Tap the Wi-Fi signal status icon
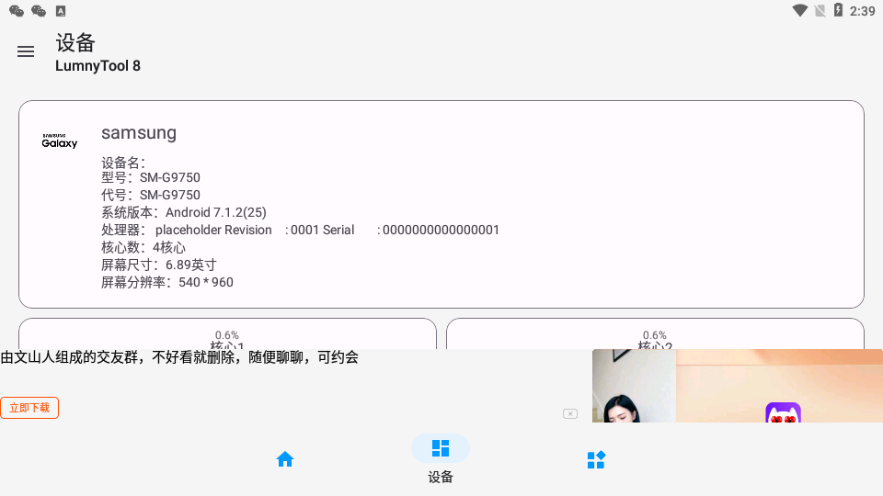Screen dimensions: 883x496 point(800,11)
